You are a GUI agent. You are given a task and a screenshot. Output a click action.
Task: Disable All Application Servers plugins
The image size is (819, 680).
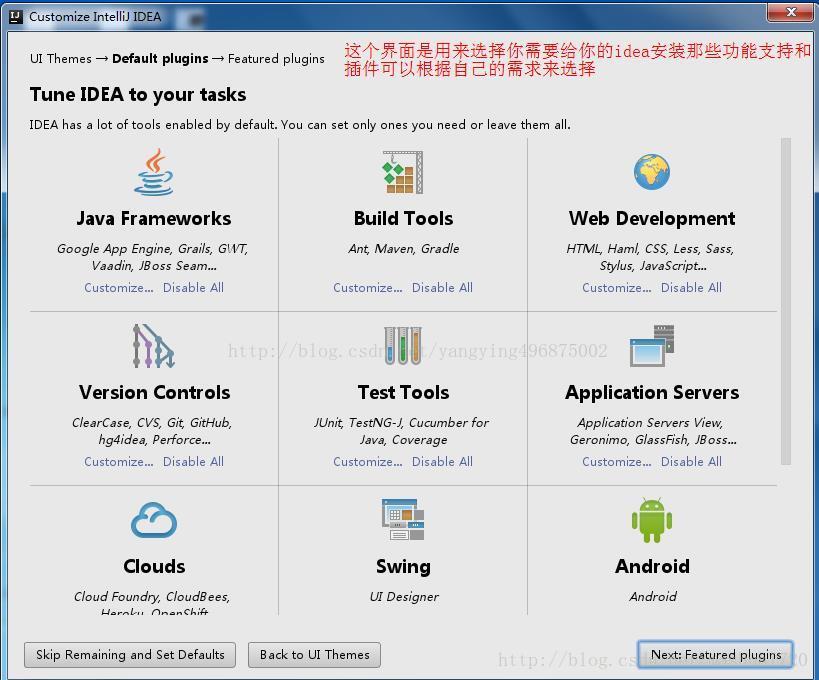click(691, 461)
